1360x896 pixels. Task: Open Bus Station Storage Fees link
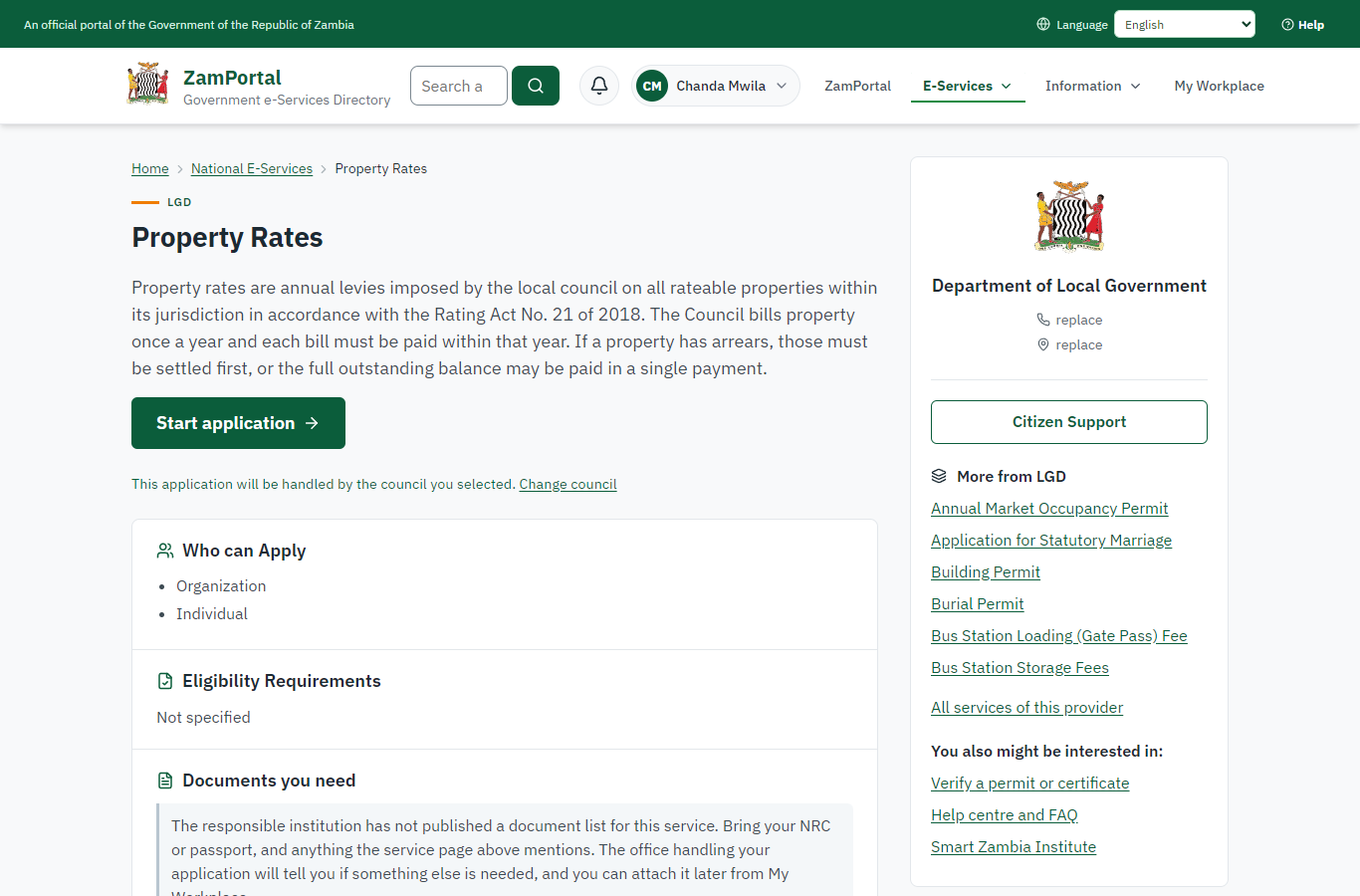1020,667
